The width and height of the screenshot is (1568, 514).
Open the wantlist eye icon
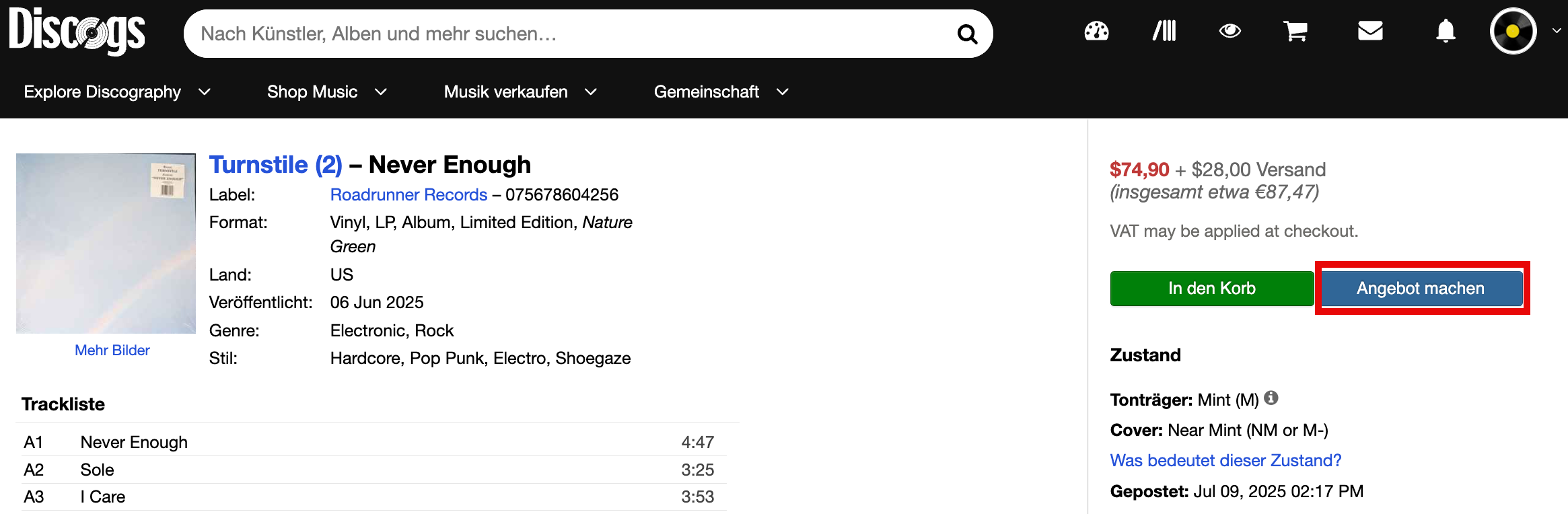[1230, 31]
